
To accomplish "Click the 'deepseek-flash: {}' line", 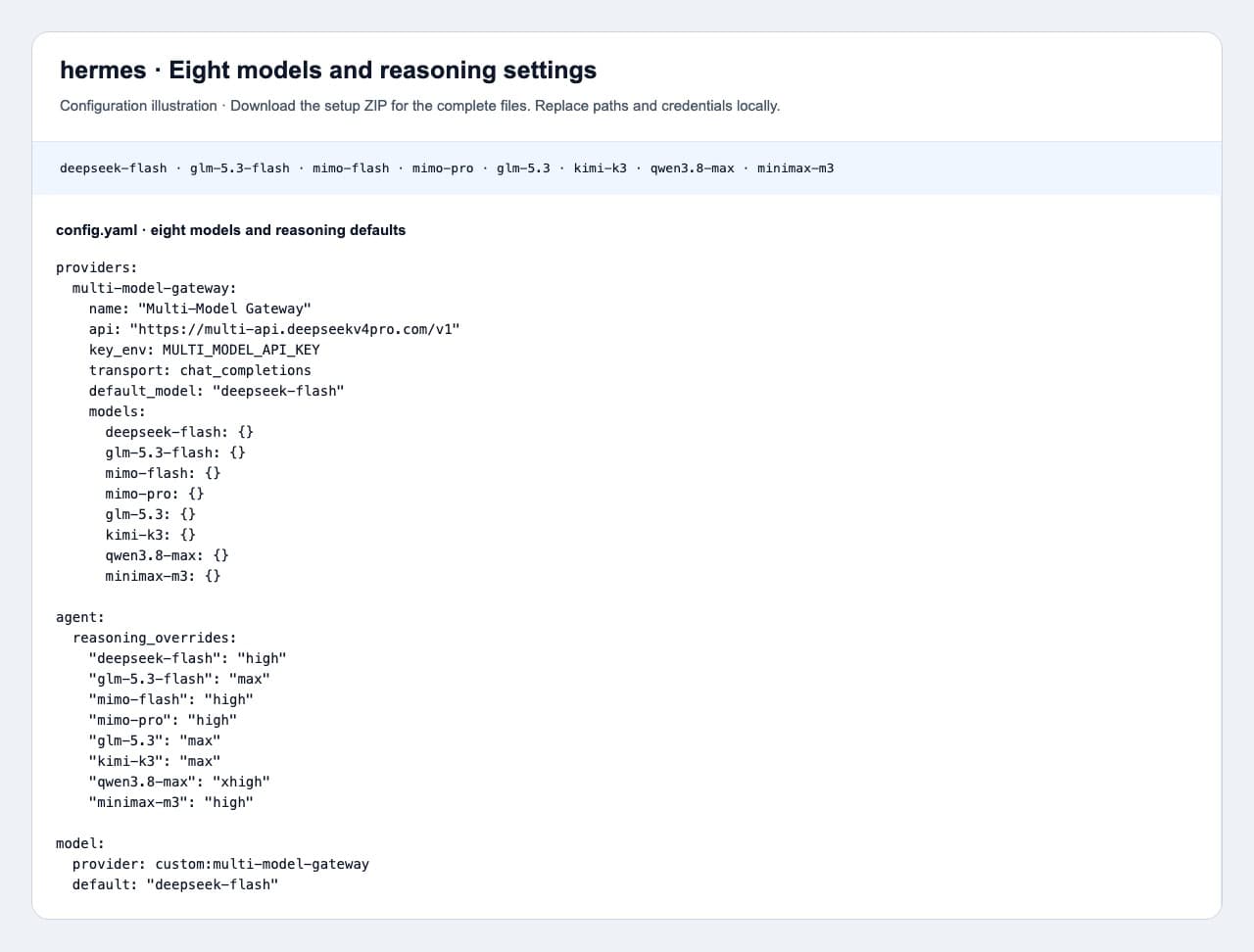I will point(179,432).
